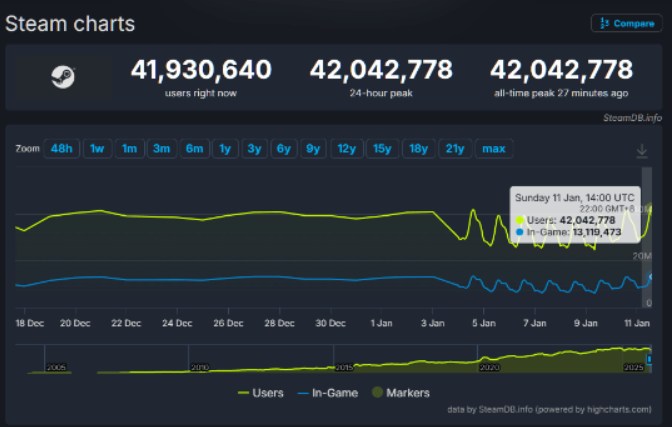Pick the 21y zoom range
The image size is (672, 427).
coord(455,149)
